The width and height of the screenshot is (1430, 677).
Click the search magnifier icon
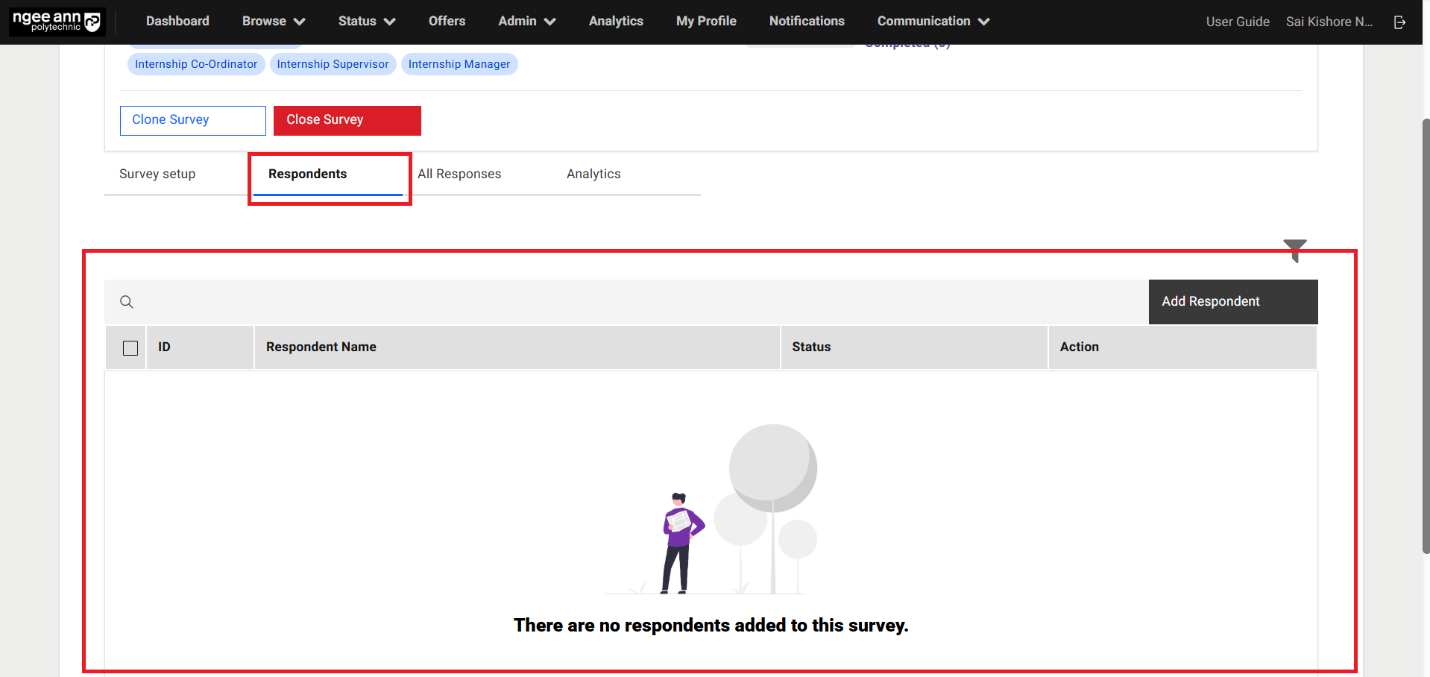pyautogui.click(x=127, y=302)
